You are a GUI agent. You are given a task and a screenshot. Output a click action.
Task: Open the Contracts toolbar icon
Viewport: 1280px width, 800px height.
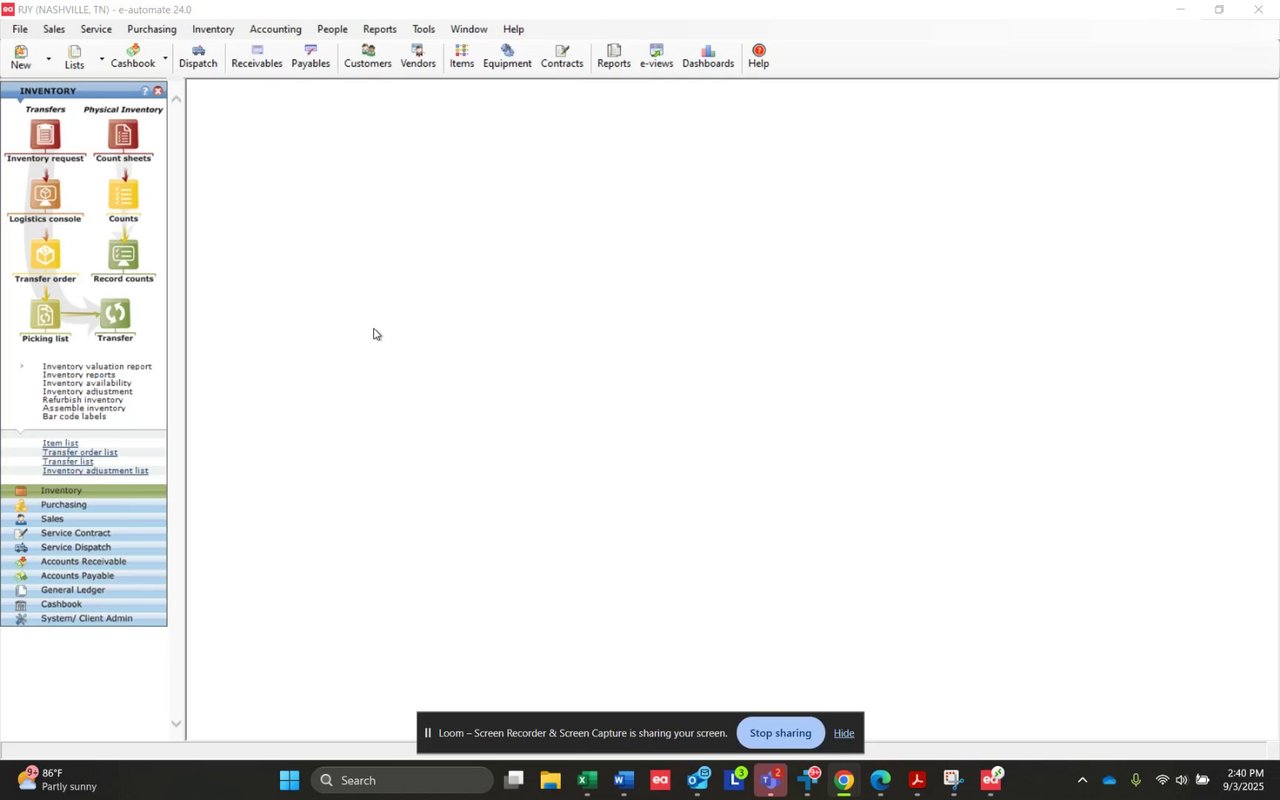click(x=562, y=57)
